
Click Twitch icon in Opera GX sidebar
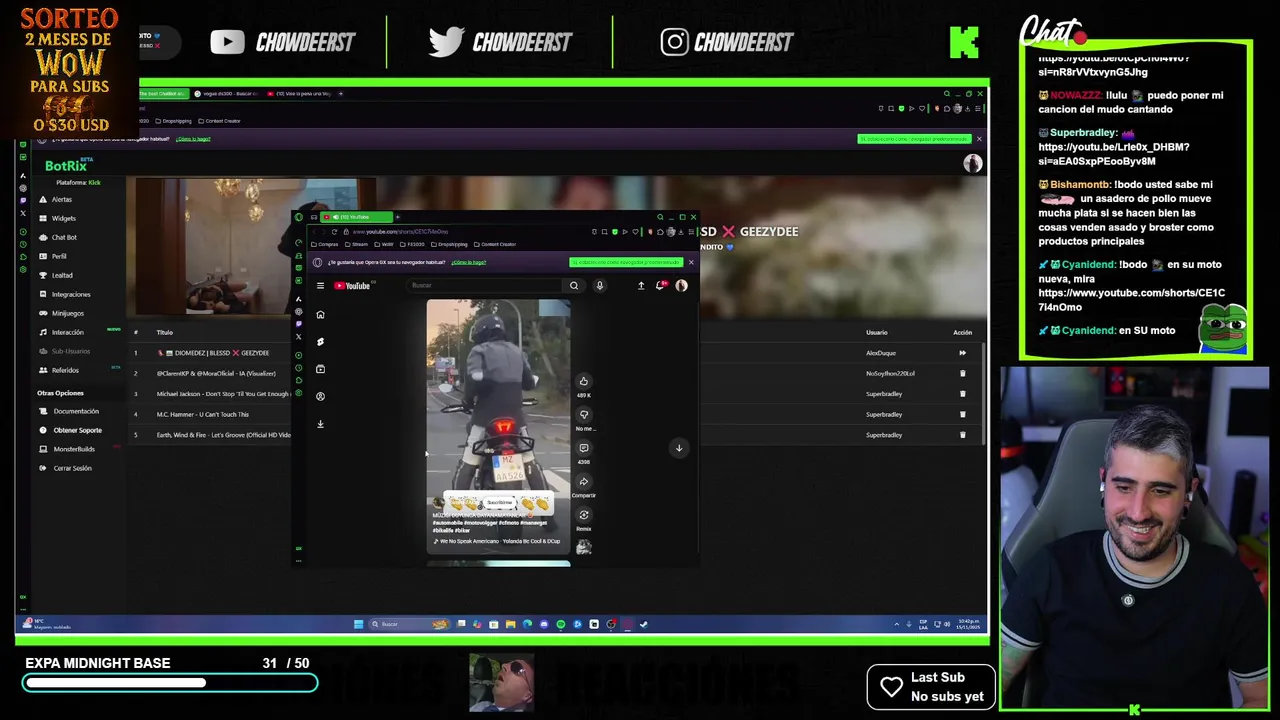click(298, 324)
